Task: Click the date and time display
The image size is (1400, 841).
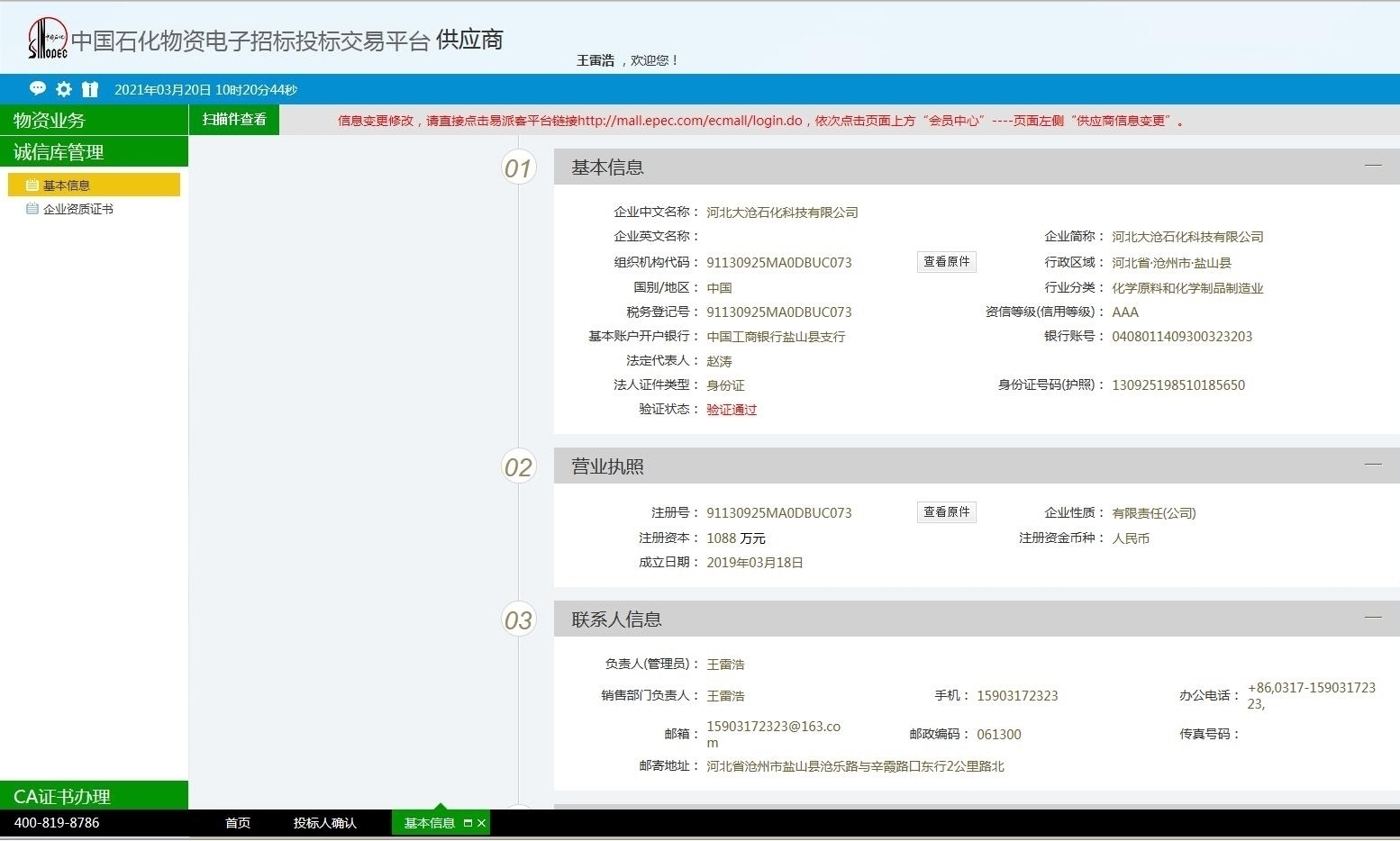Action: [x=205, y=90]
